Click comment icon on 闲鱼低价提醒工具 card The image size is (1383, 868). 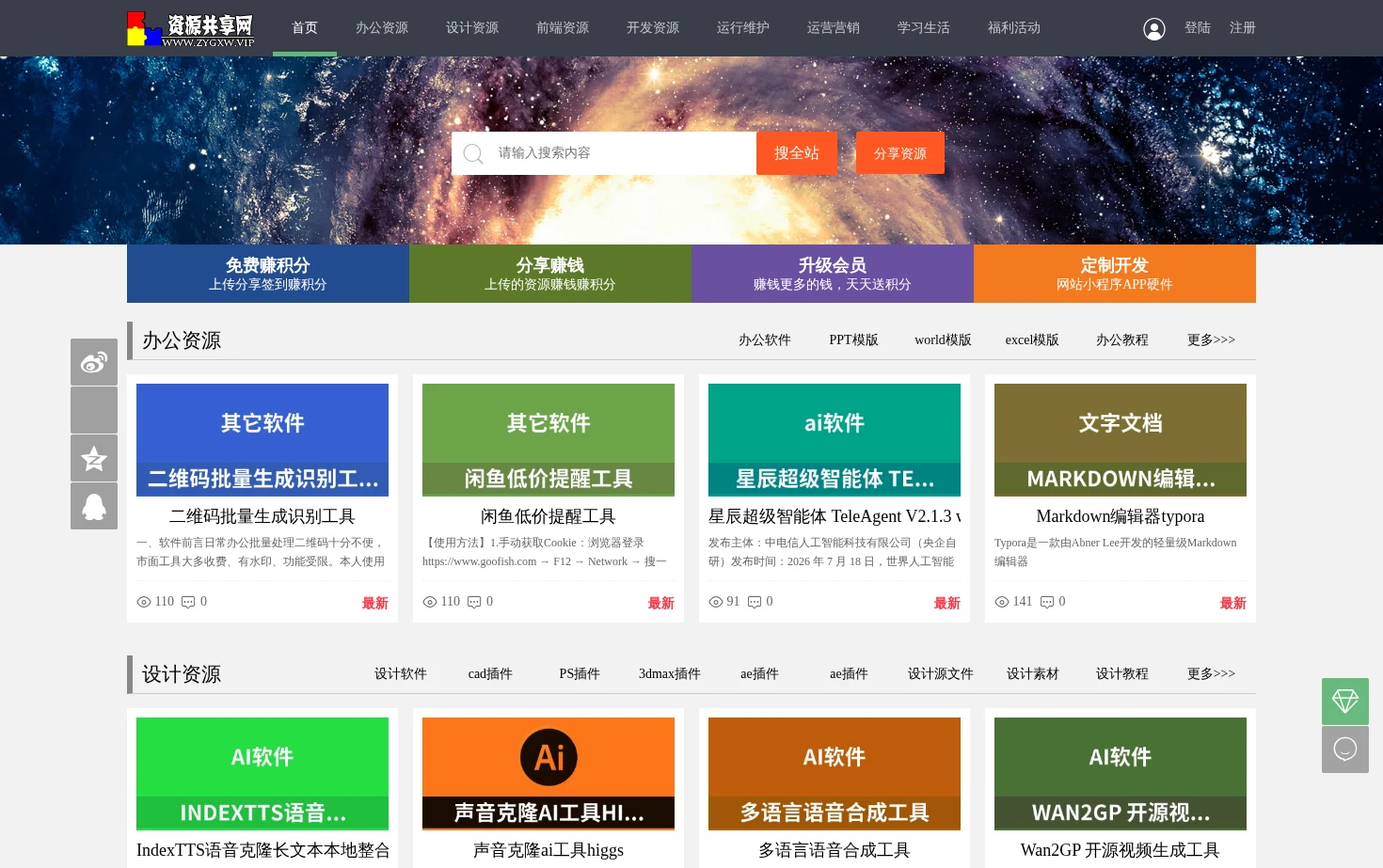474,602
